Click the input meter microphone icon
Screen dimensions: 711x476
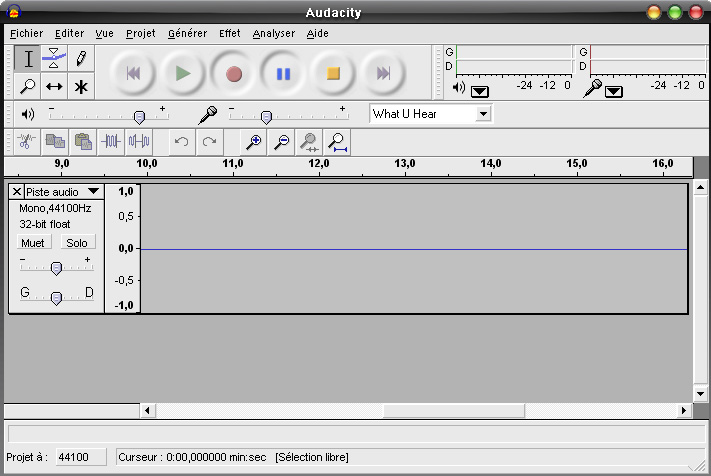click(x=592, y=88)
